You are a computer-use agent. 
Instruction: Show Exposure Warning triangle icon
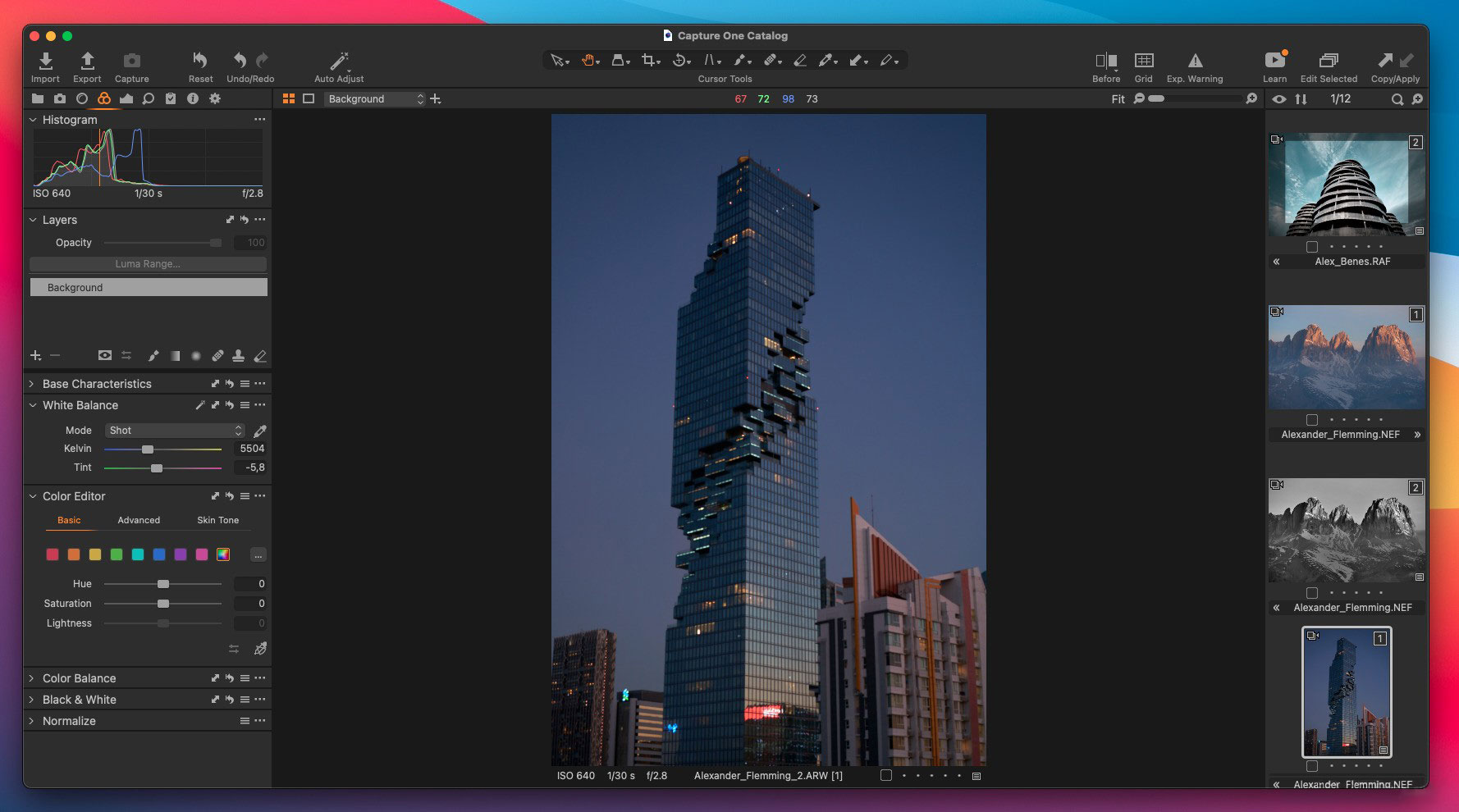[x=1195, y=62]
